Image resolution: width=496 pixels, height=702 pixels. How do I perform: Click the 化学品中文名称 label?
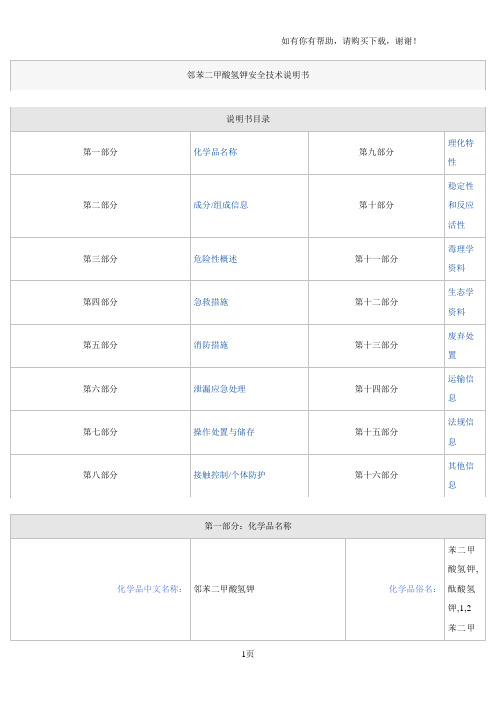[x=150, y=589]
